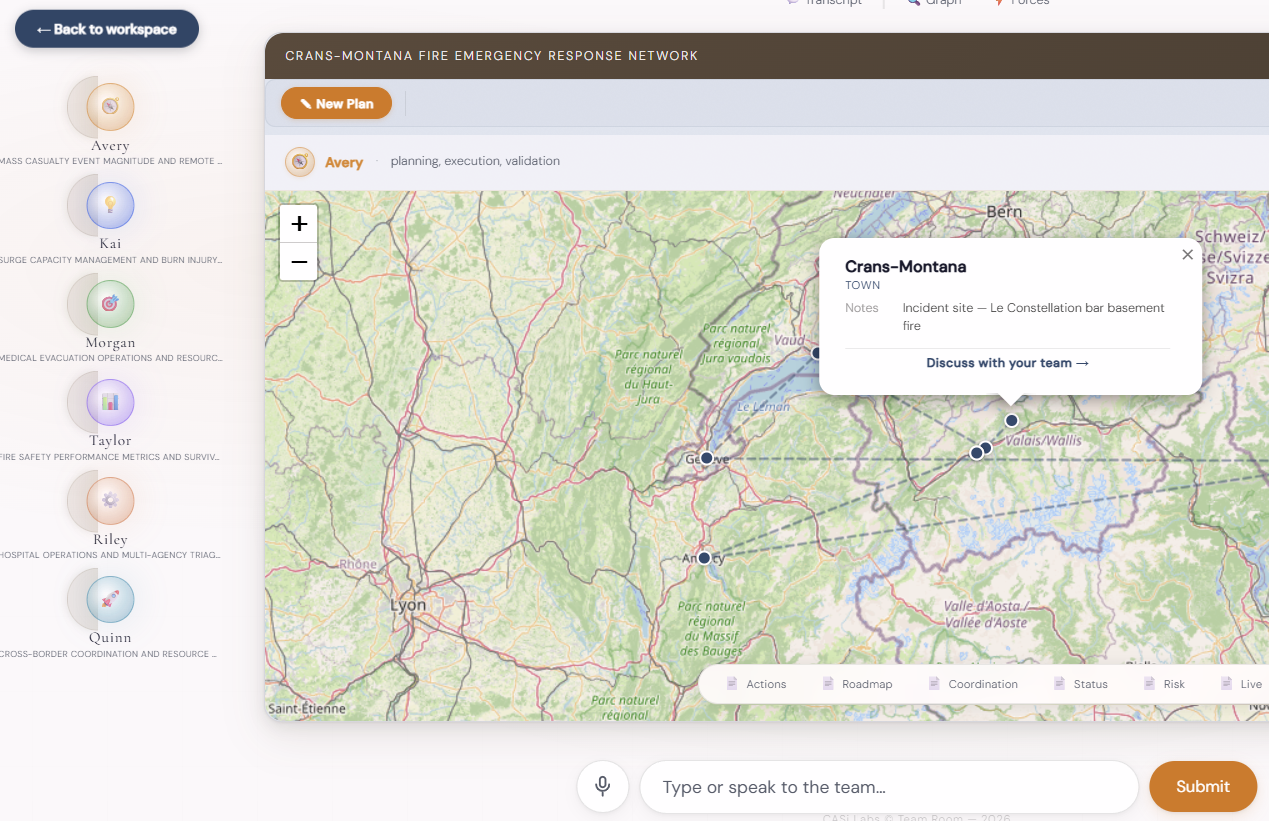
Task: Click 'Hospital operations and multi-agency' description
Action: [110, 555]
